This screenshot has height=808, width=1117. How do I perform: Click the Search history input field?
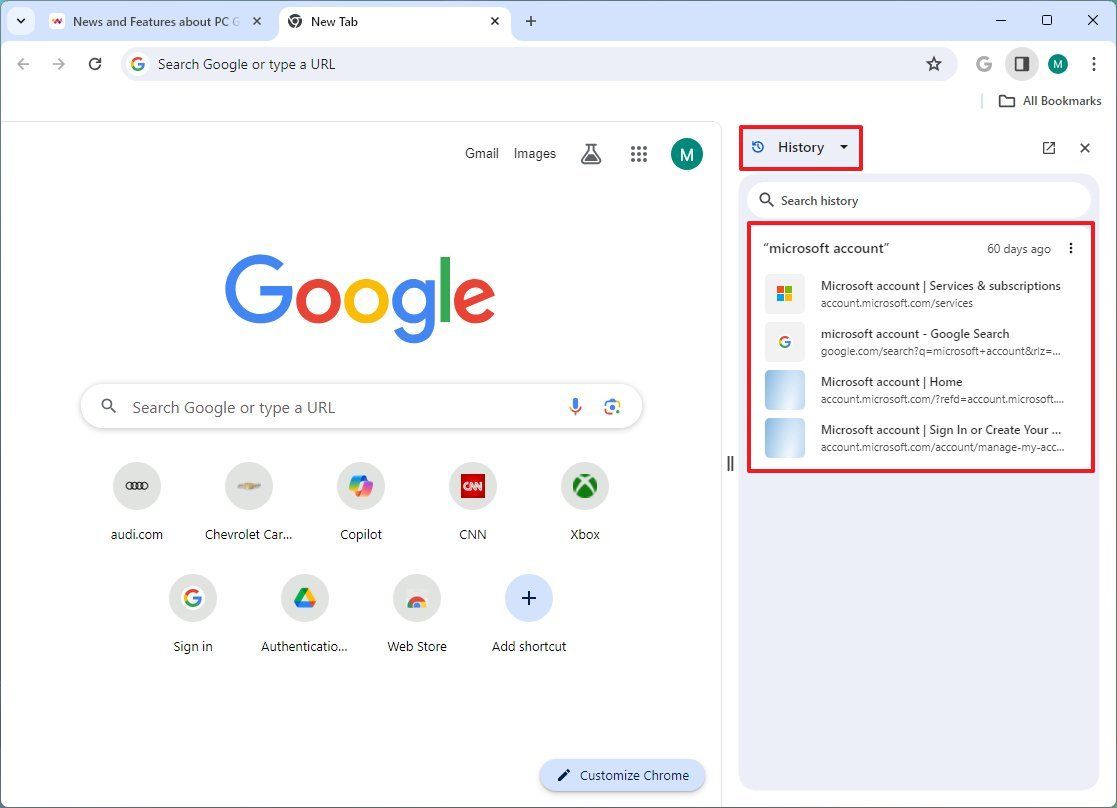pos(919,200)
